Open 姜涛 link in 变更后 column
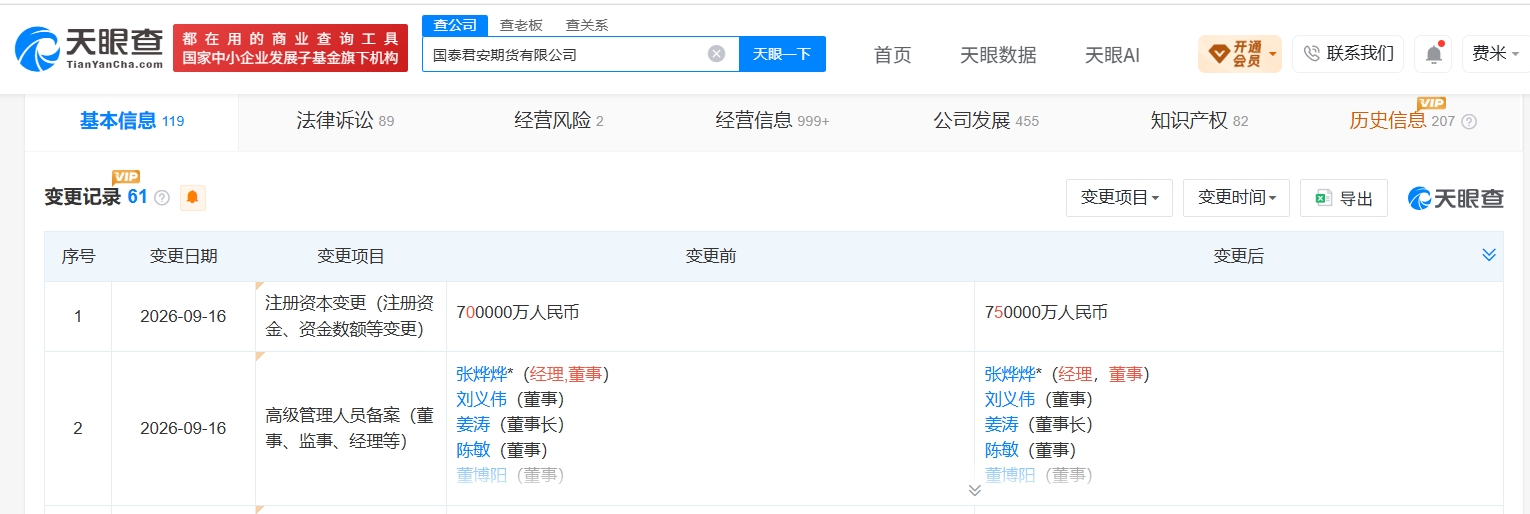Viewport: 1530px width, 514px height. (x=1001, y=424)
